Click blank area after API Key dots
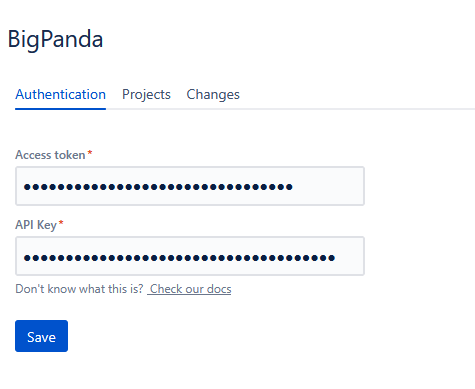Viewport: 475px width, 389px height. (x=349, y=257)
